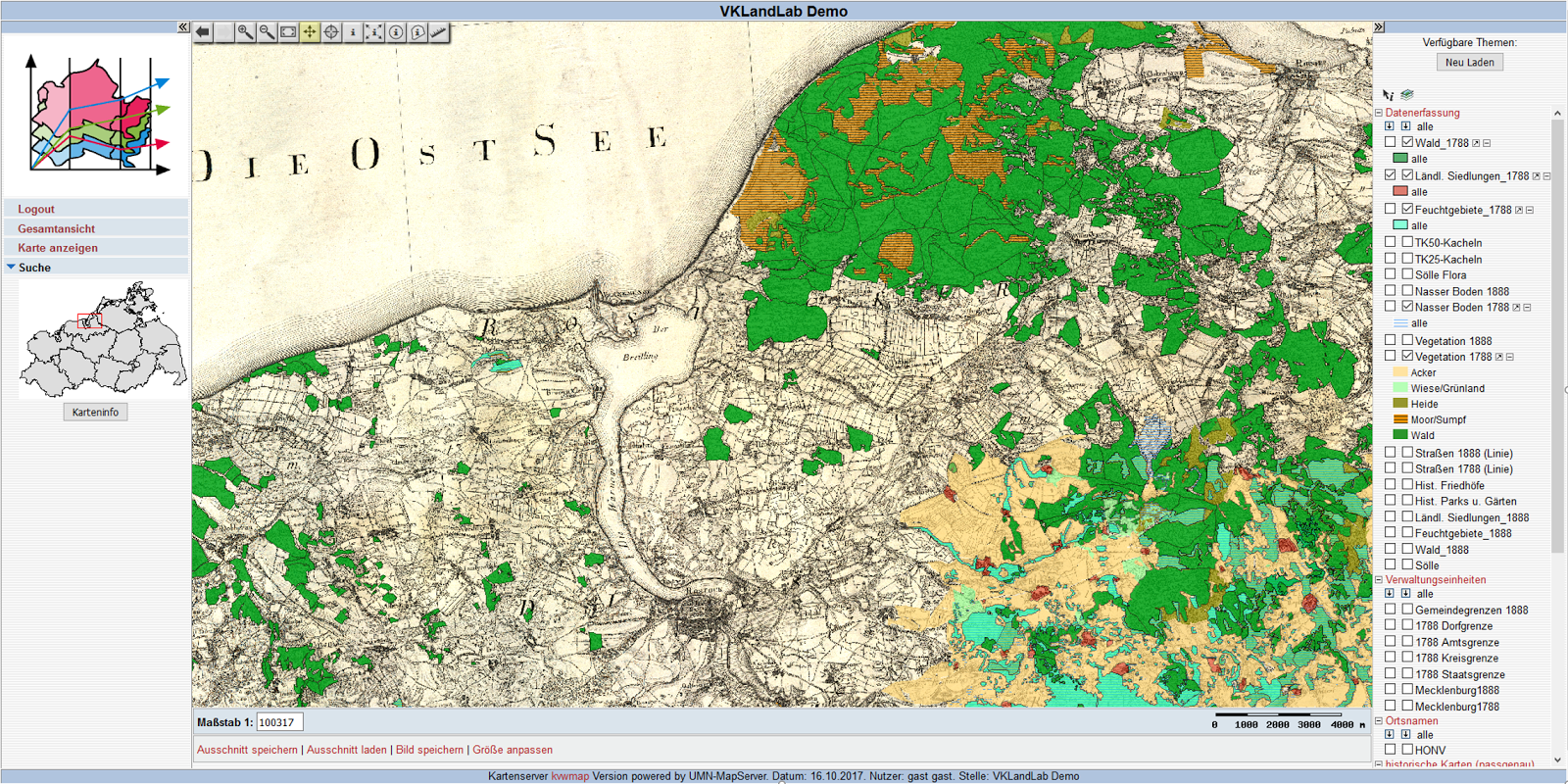Click the arrow icon beside Vegetation 1788

click(x=1499, y=357)
